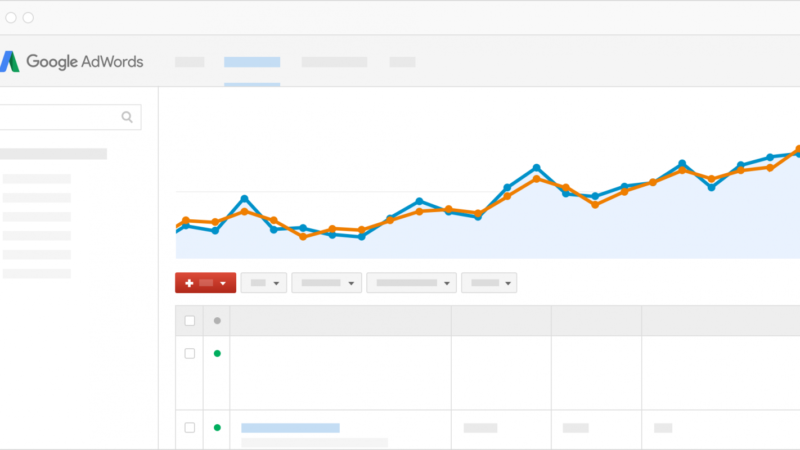Expand the first gray dropdown beside red button

click(264, 283)
